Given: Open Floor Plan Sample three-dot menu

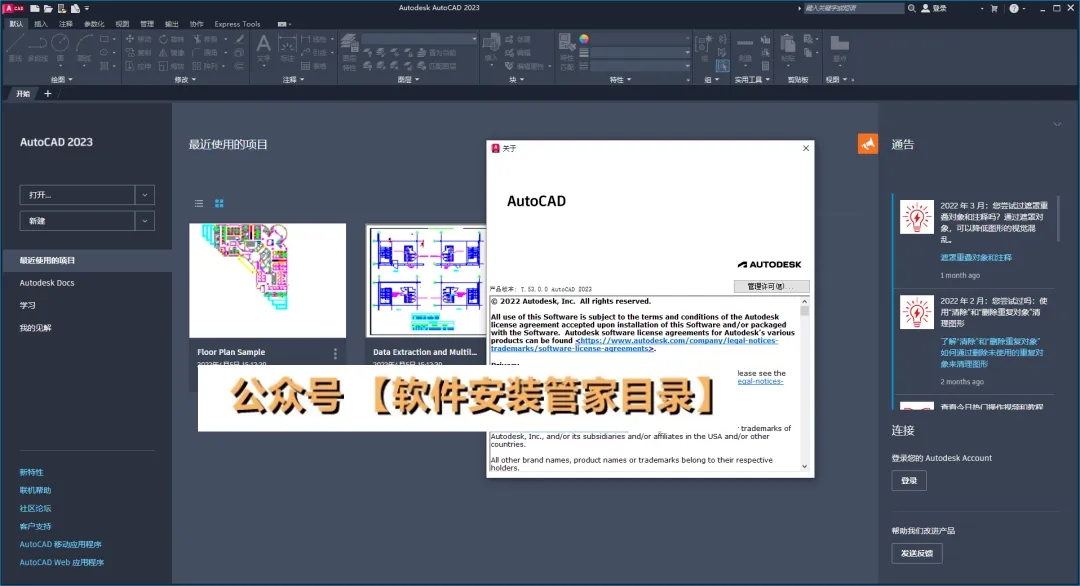Looking at the screenshot, I should [335, 354].
